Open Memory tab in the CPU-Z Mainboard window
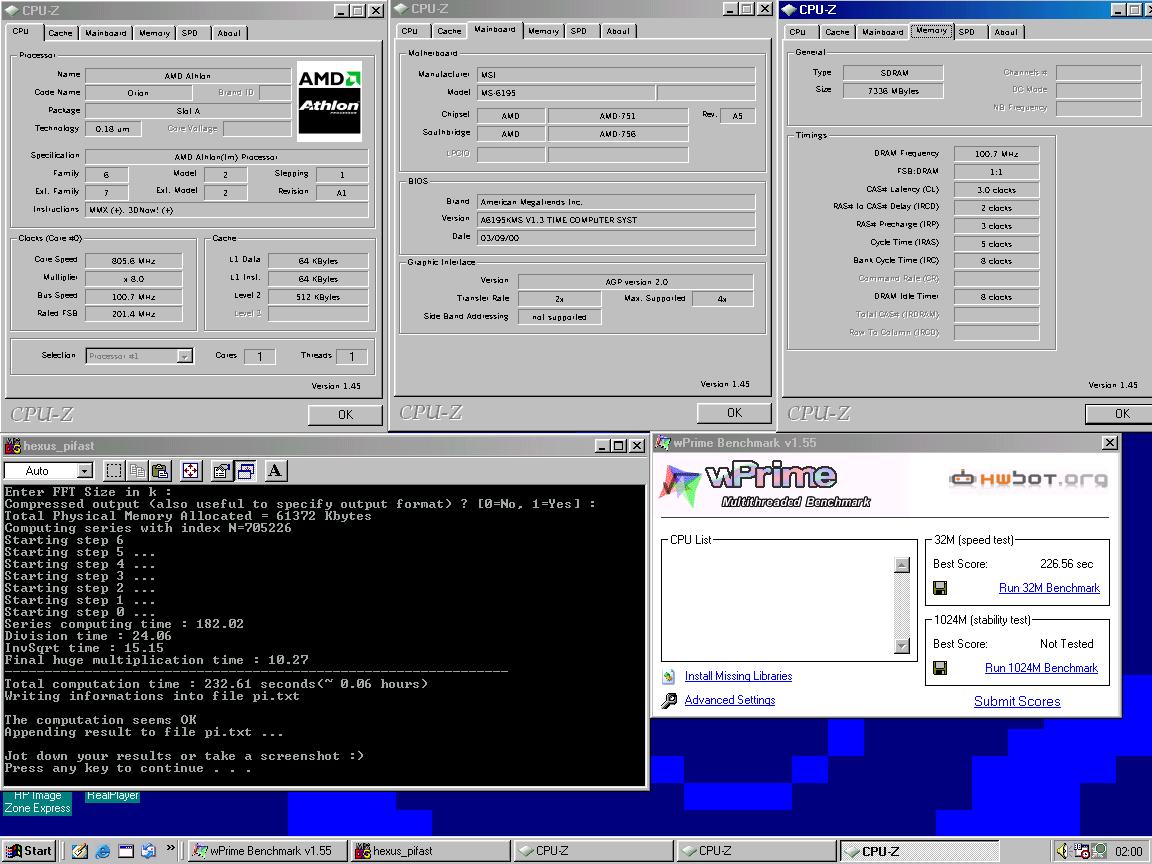The width and height of the screenshot is (1152, 864). click(x=544, y=31)
